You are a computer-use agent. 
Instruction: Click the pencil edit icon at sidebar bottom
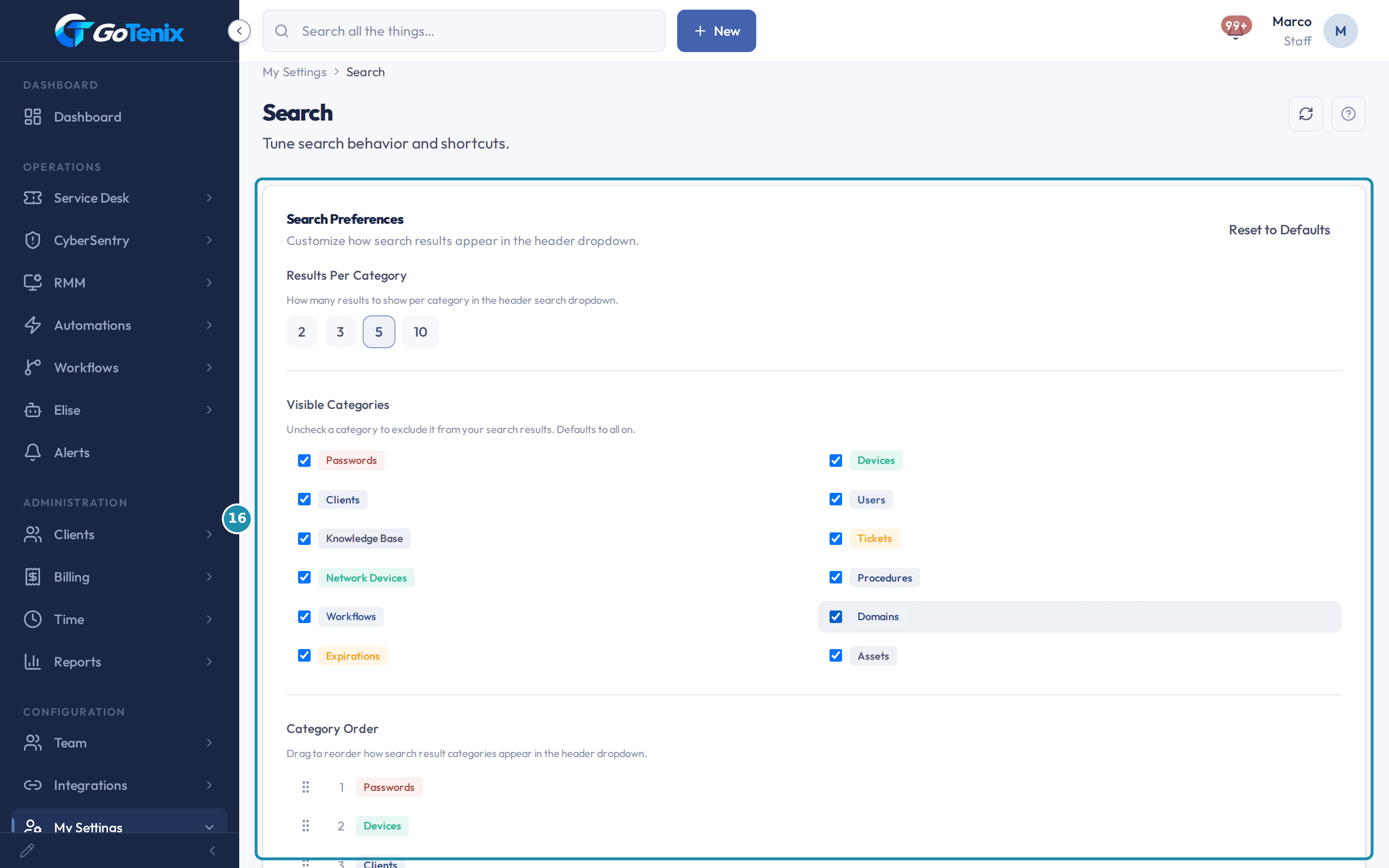pyautogui.click(x=27, y=850)
